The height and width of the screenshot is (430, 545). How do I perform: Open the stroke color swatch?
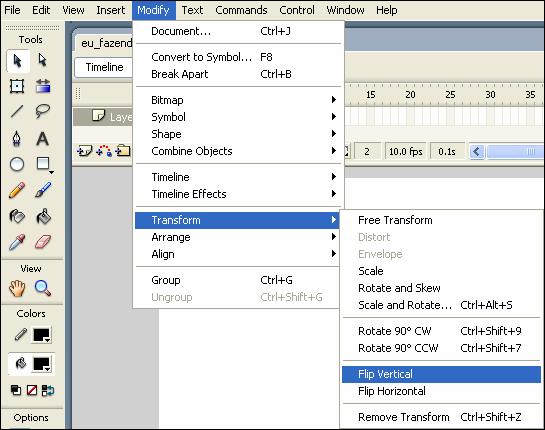pyautogui.click(x=42, y=335)
